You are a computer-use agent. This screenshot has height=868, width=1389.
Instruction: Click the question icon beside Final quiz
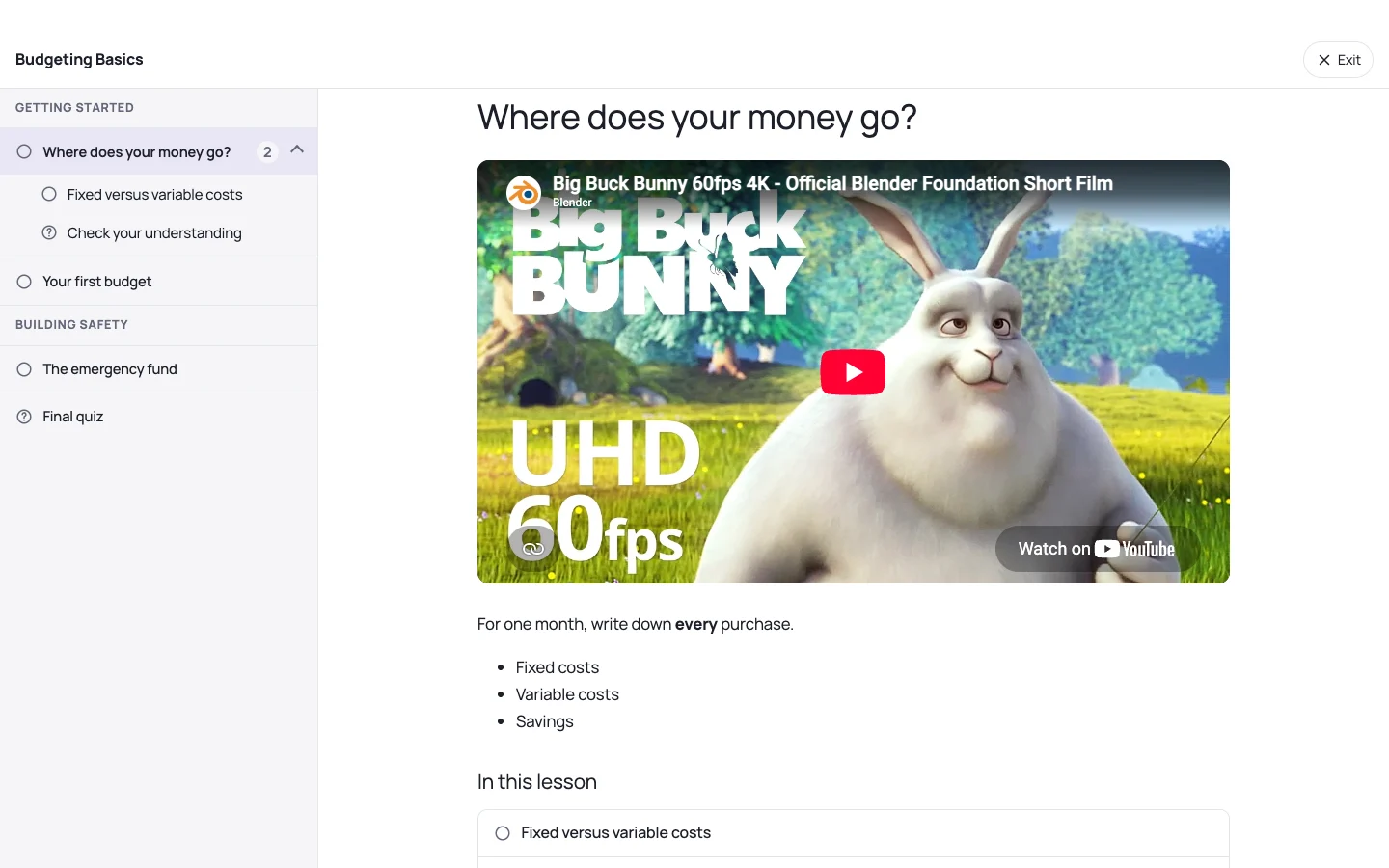click(24, 417)
